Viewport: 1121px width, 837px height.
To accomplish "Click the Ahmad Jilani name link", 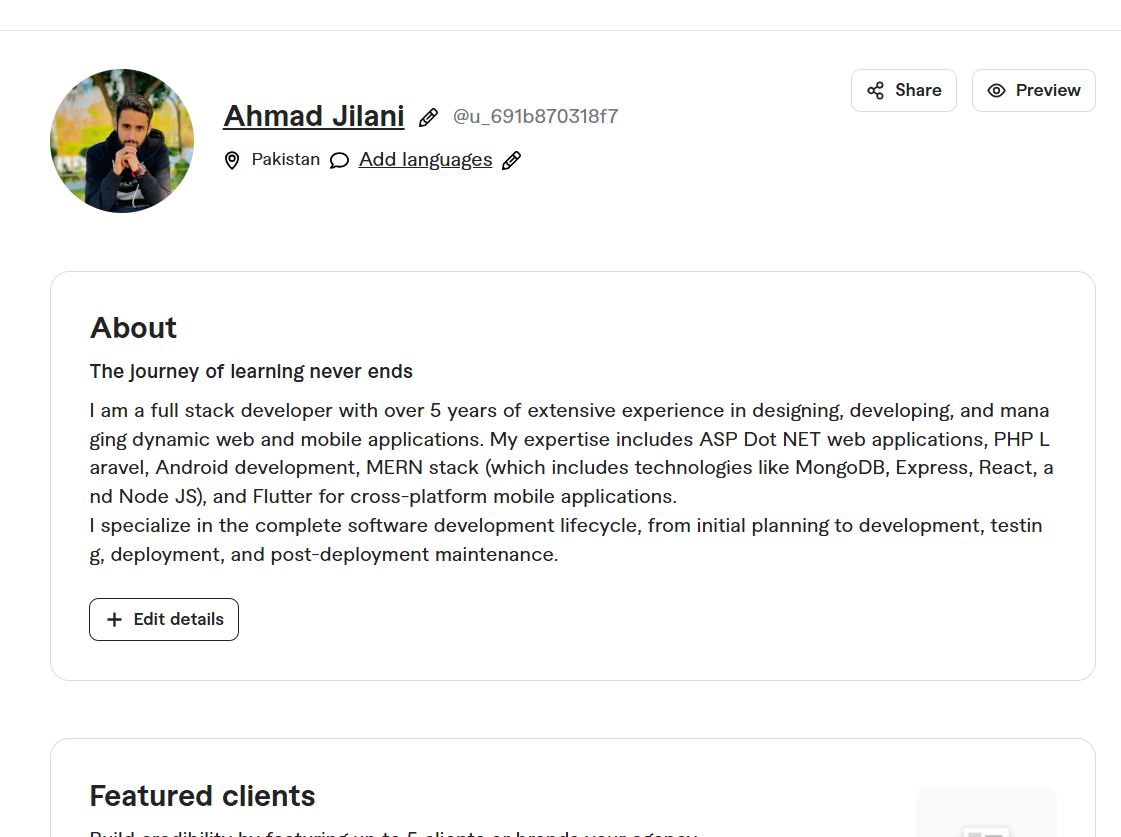I will coord(314,117).
